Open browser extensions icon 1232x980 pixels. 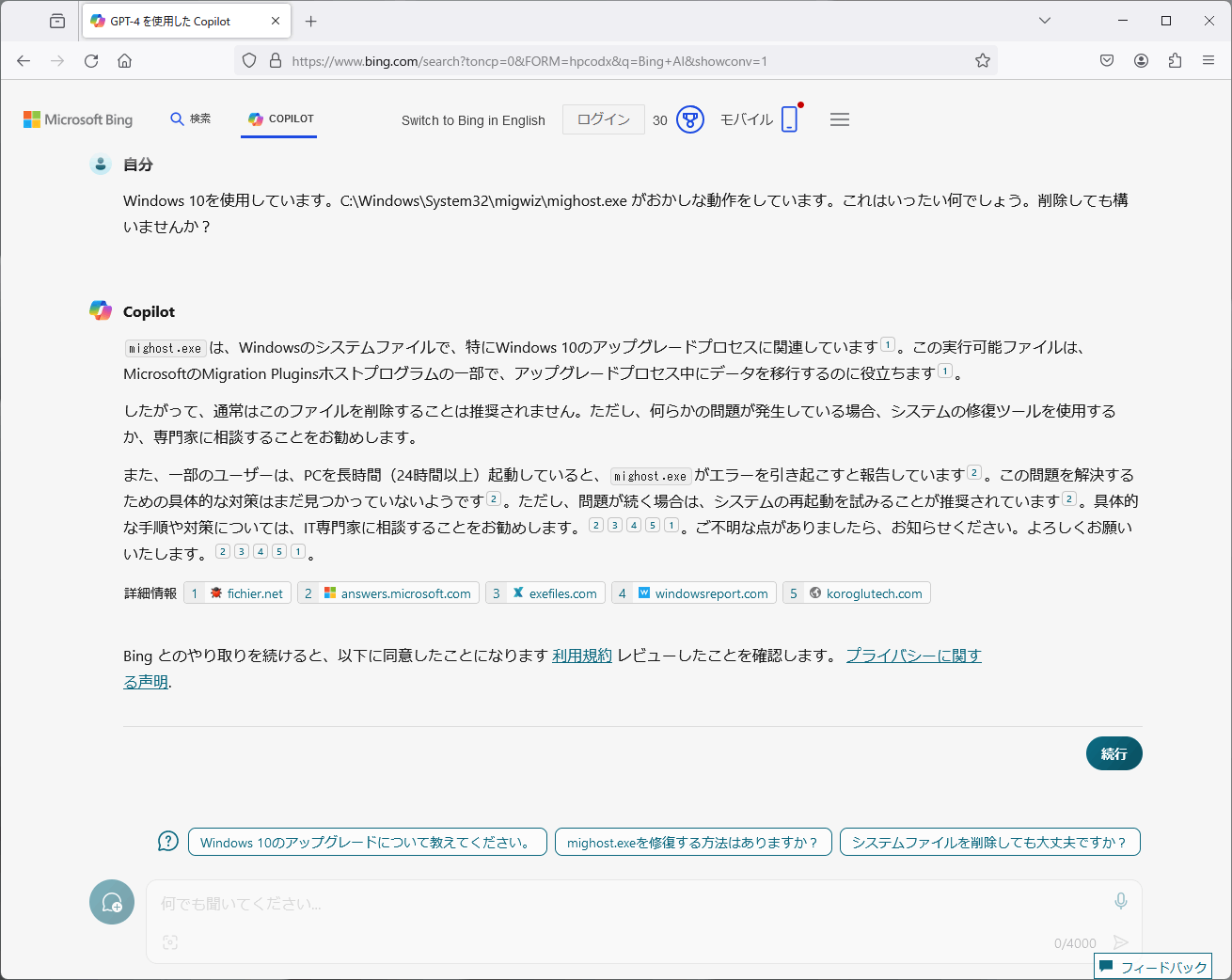1175,60
